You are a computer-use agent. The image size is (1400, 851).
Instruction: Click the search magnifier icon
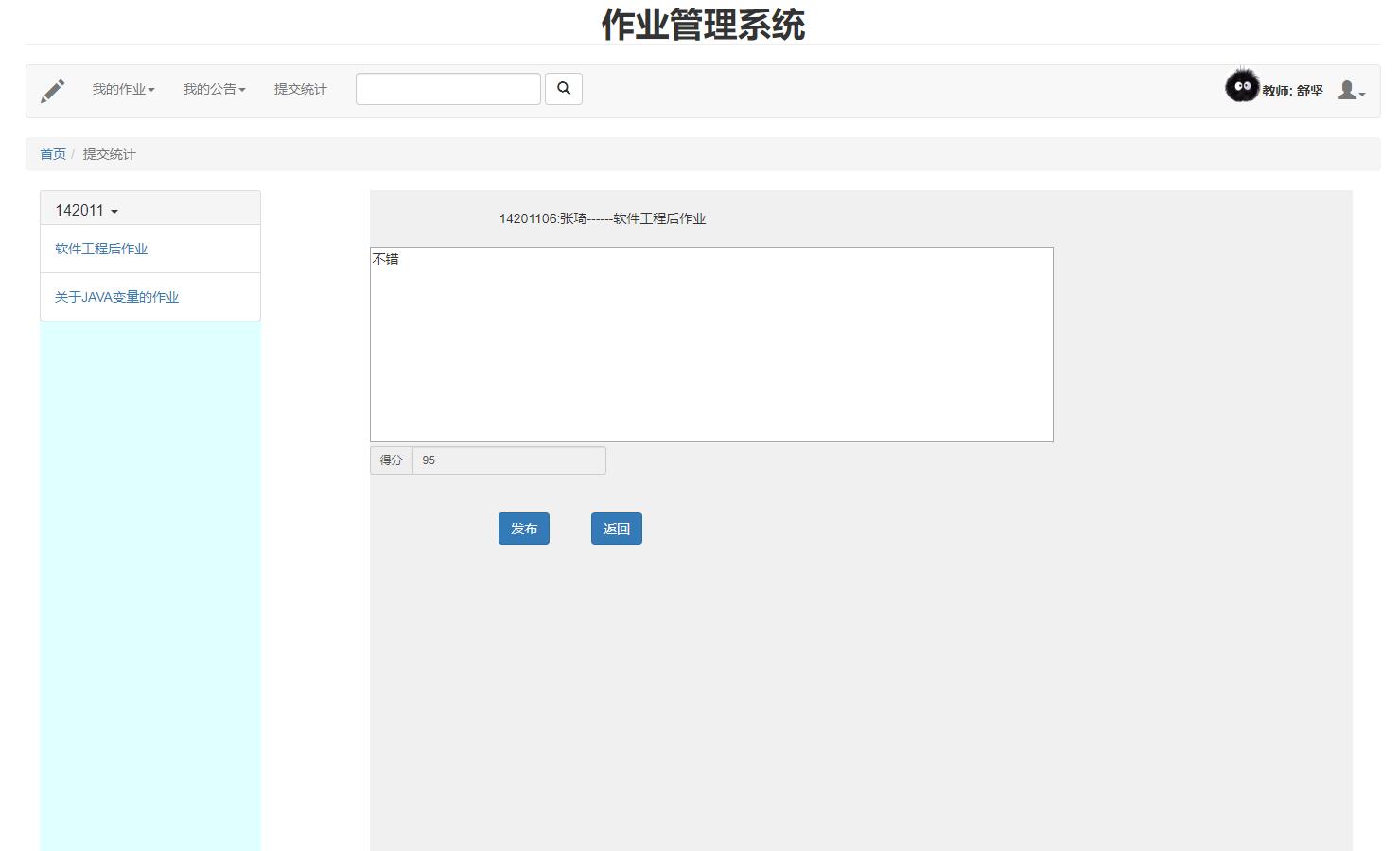(564, 88)
